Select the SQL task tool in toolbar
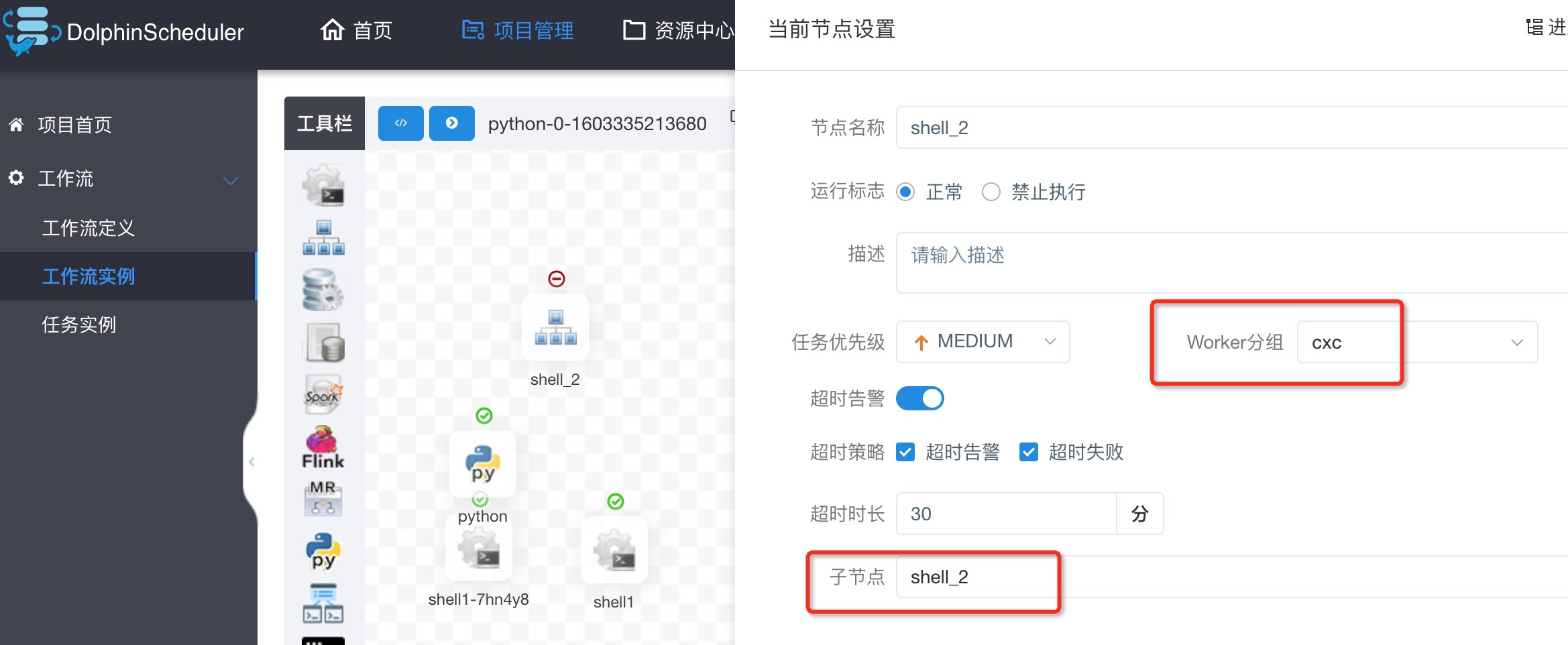This screenshot has height=645, width=1568. coord(324,342)
